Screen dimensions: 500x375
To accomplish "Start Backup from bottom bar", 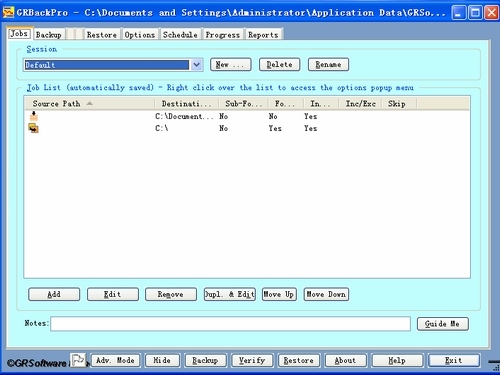I will click(x=205, y=360).
